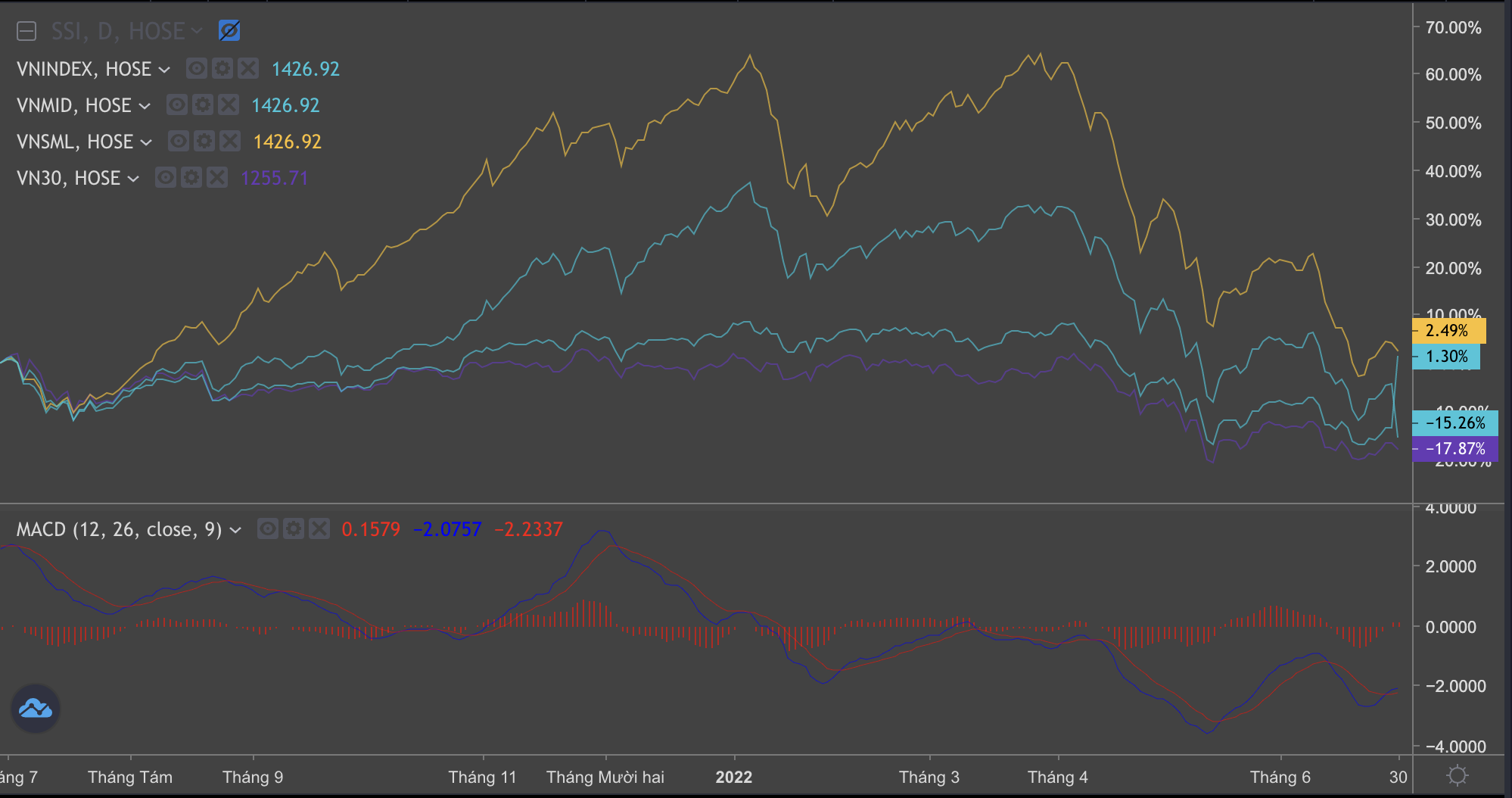The image size is (1512, 798).
Task: Toggle visibility eye for VNSML line
Action: (x=178, y=142)
